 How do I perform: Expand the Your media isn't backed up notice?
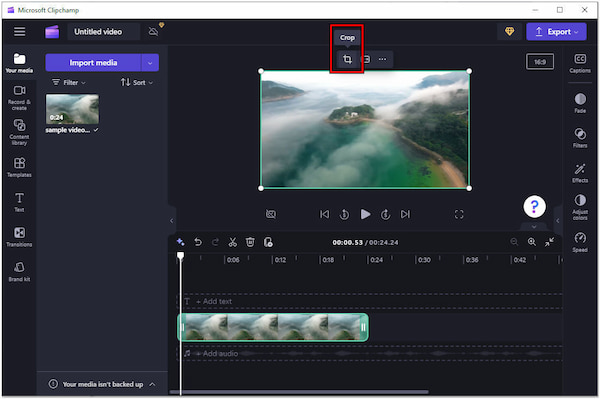click(x=152, y=384)
